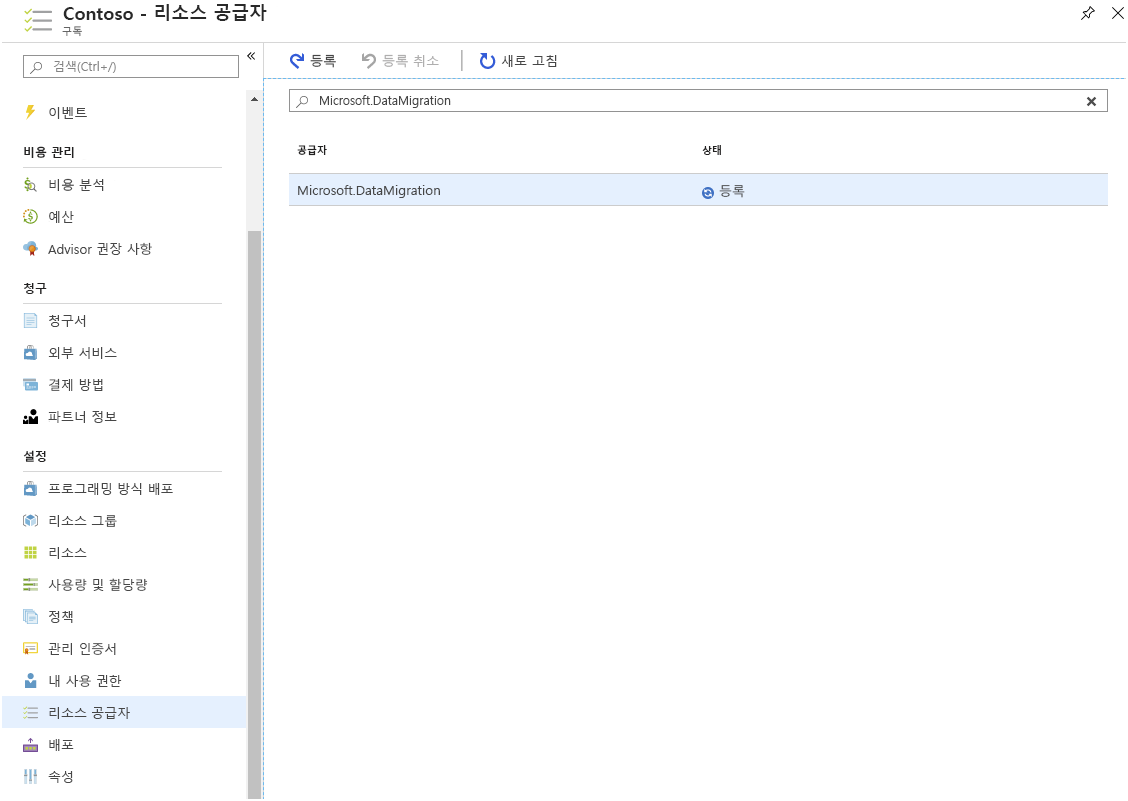Click the 리소스 그룹 cube icon
The width and height of the screenshot is (1128, 801).
click(30, 520)
